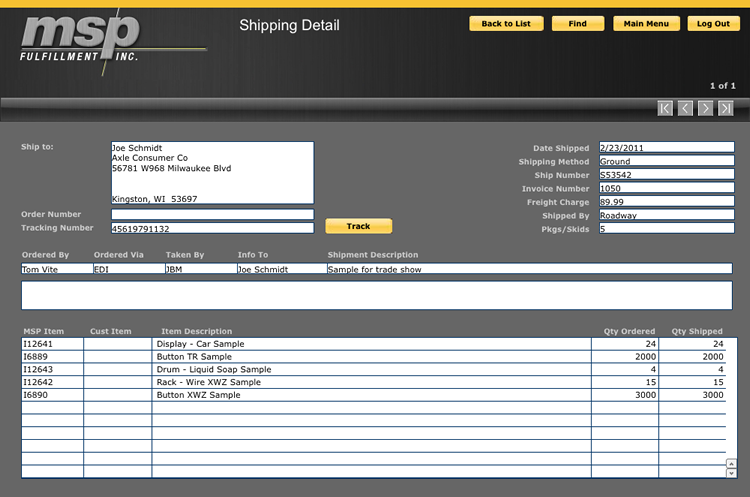750x497 pixels.
Task: Jump to the last record arrow icon
Action: click(x=726, y=108)
